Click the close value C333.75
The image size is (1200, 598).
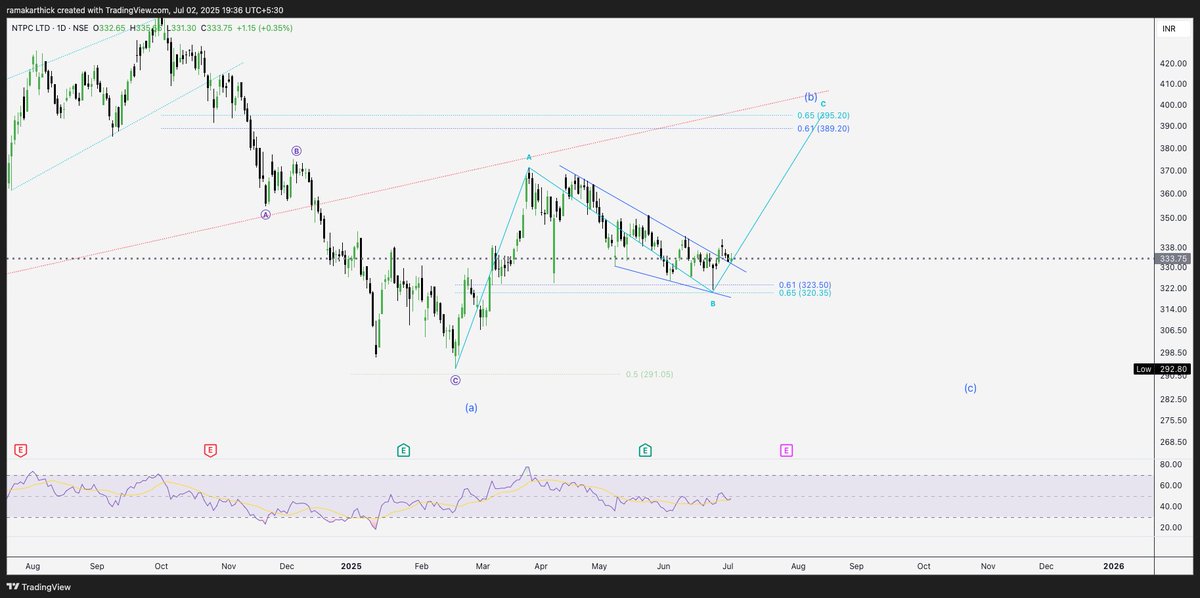click(217, 28)
